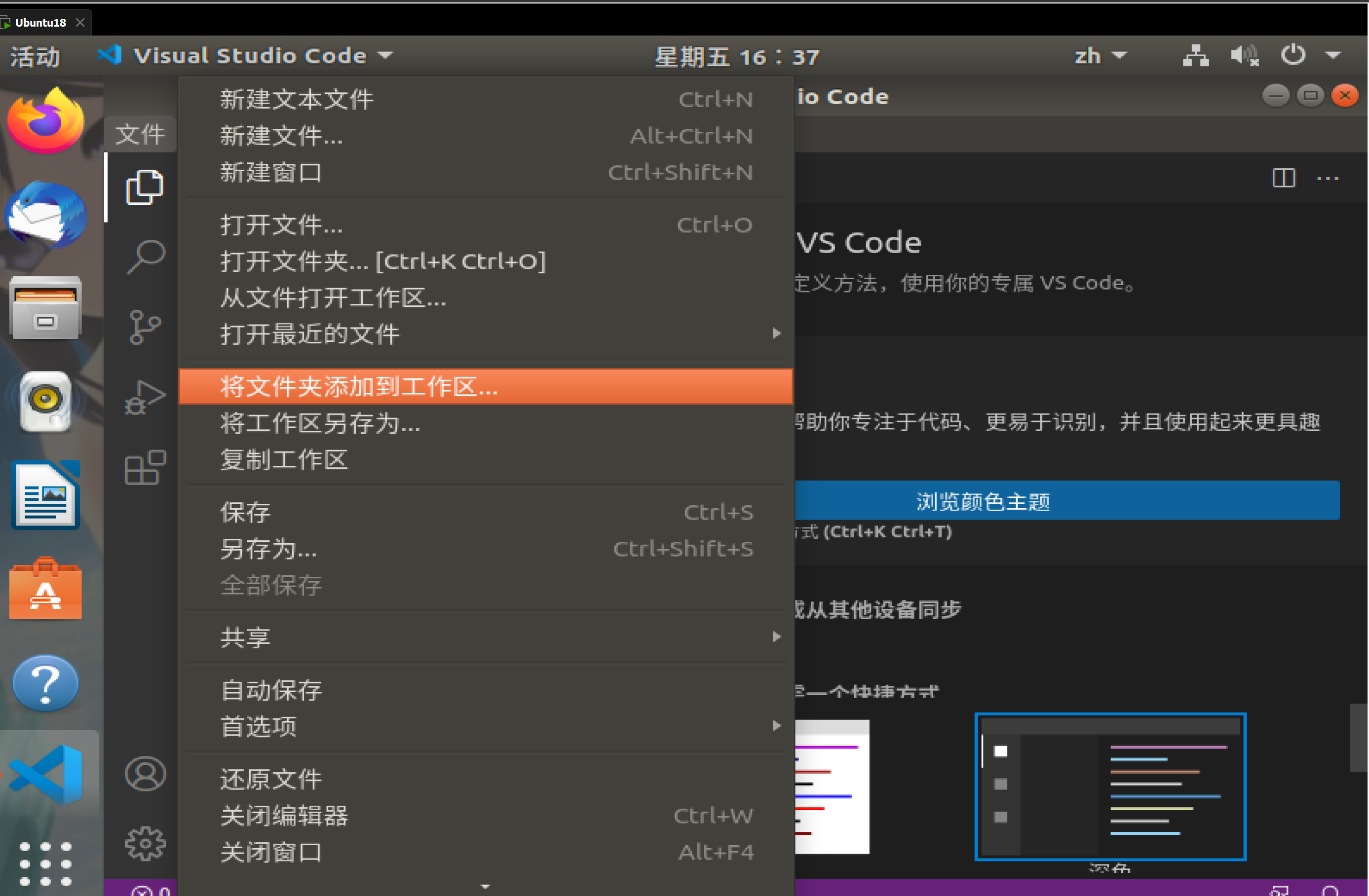The image size is (1369, 896).
Task: Click the notification bell in status bar
Action: pos(1330,891)
